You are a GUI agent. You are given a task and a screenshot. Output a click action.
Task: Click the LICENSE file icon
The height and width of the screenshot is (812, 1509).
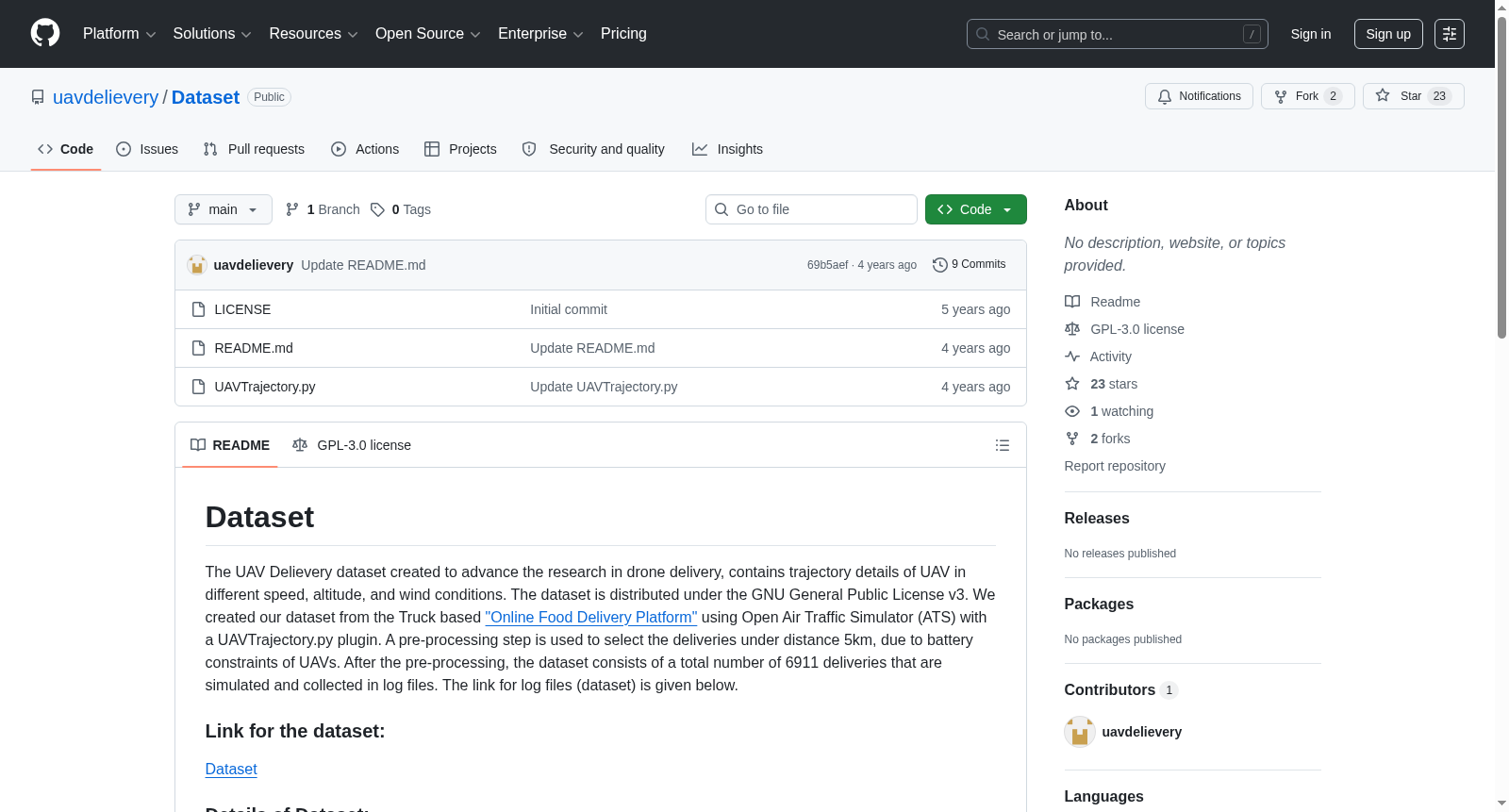pos(198,309)
